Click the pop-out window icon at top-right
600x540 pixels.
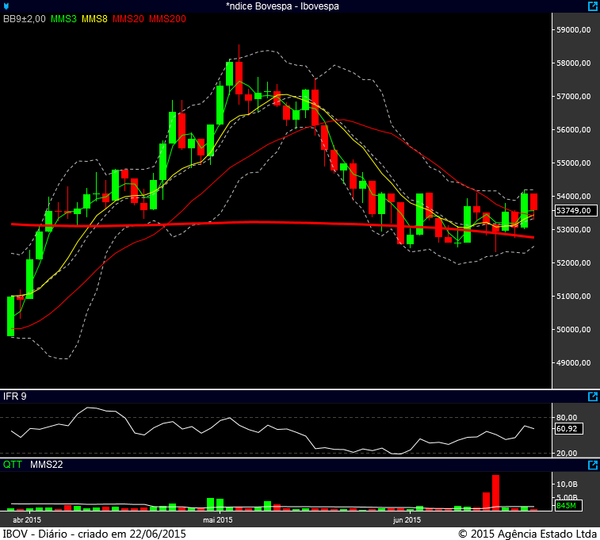click(592, 7)
